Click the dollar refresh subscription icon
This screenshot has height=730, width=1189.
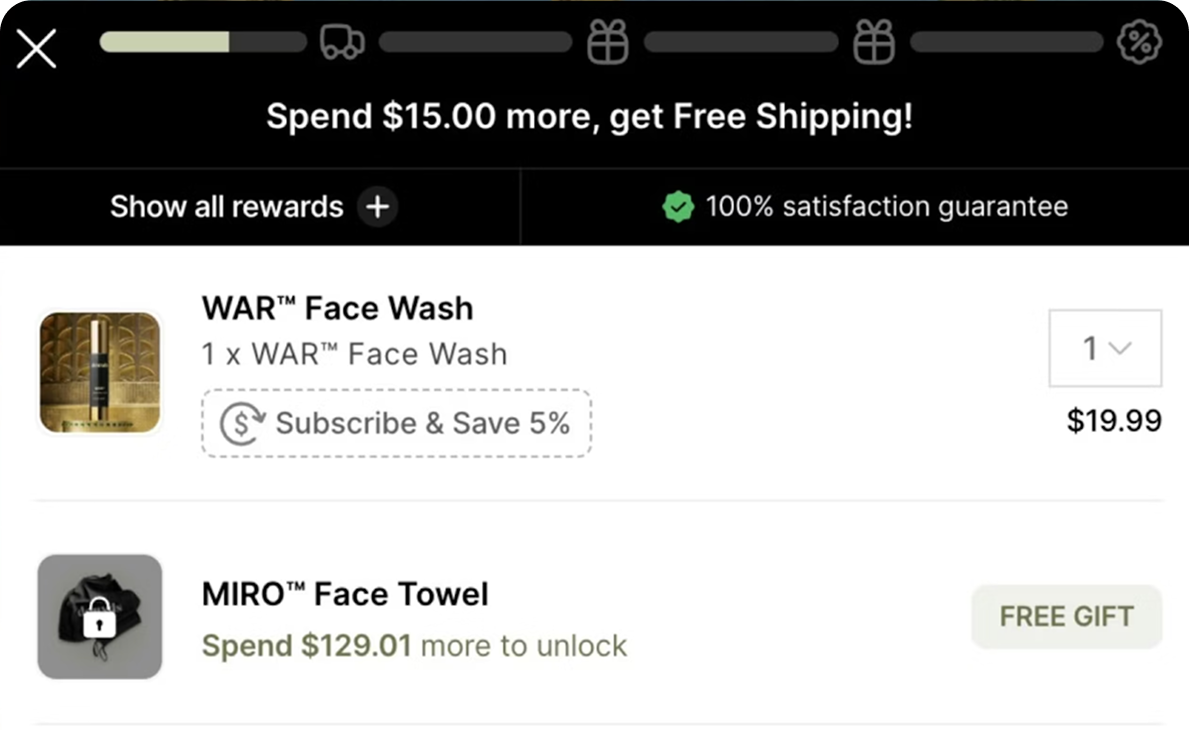[x=242, y=423]
